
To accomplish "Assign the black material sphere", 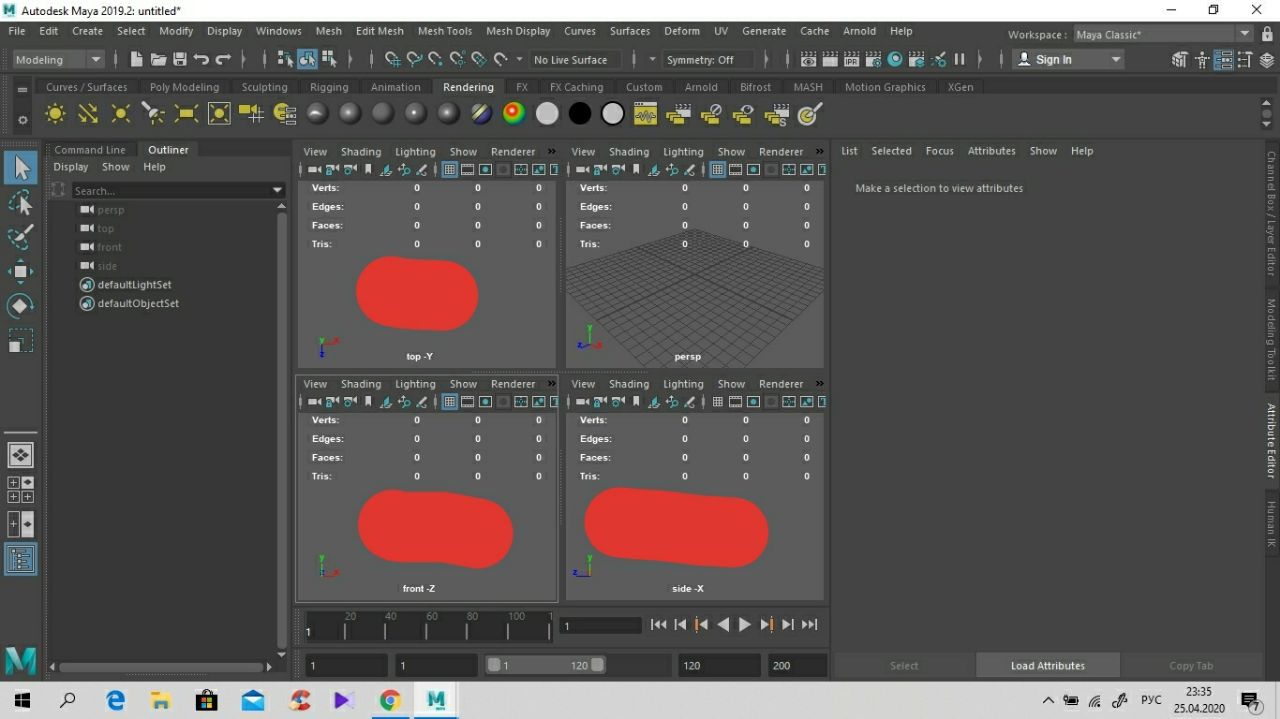I will (580, 114).
